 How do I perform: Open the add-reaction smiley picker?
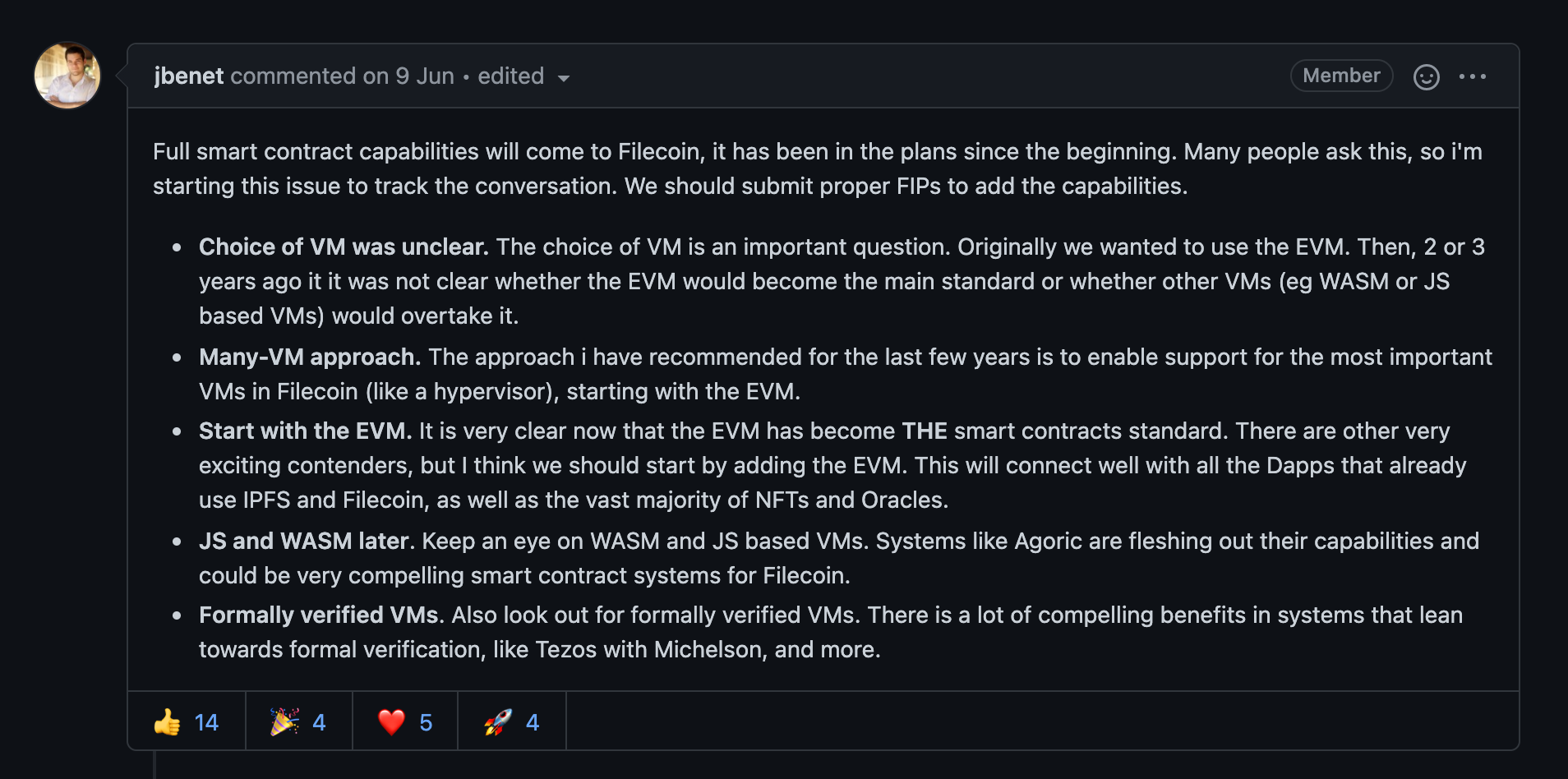1426,76
